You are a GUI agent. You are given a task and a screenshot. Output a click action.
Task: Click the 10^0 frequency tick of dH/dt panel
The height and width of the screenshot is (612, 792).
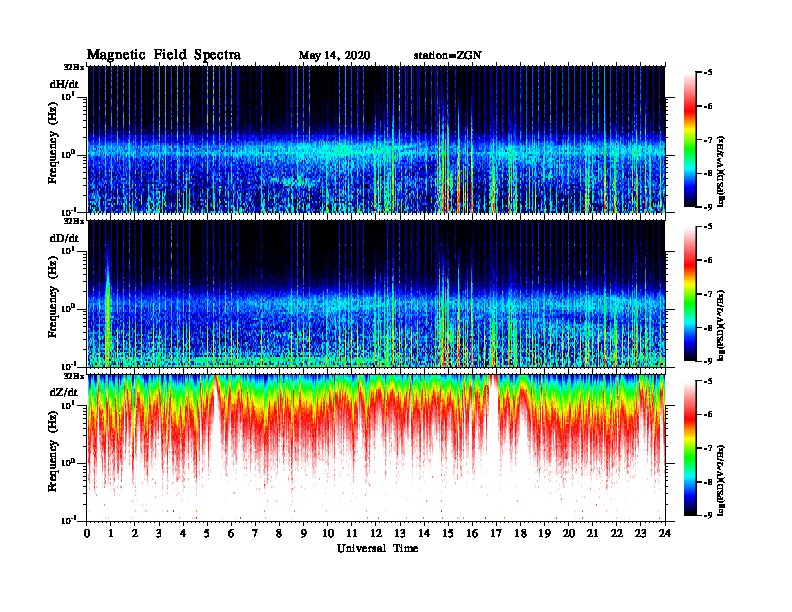pyautogui.click(x=68, y=154)
